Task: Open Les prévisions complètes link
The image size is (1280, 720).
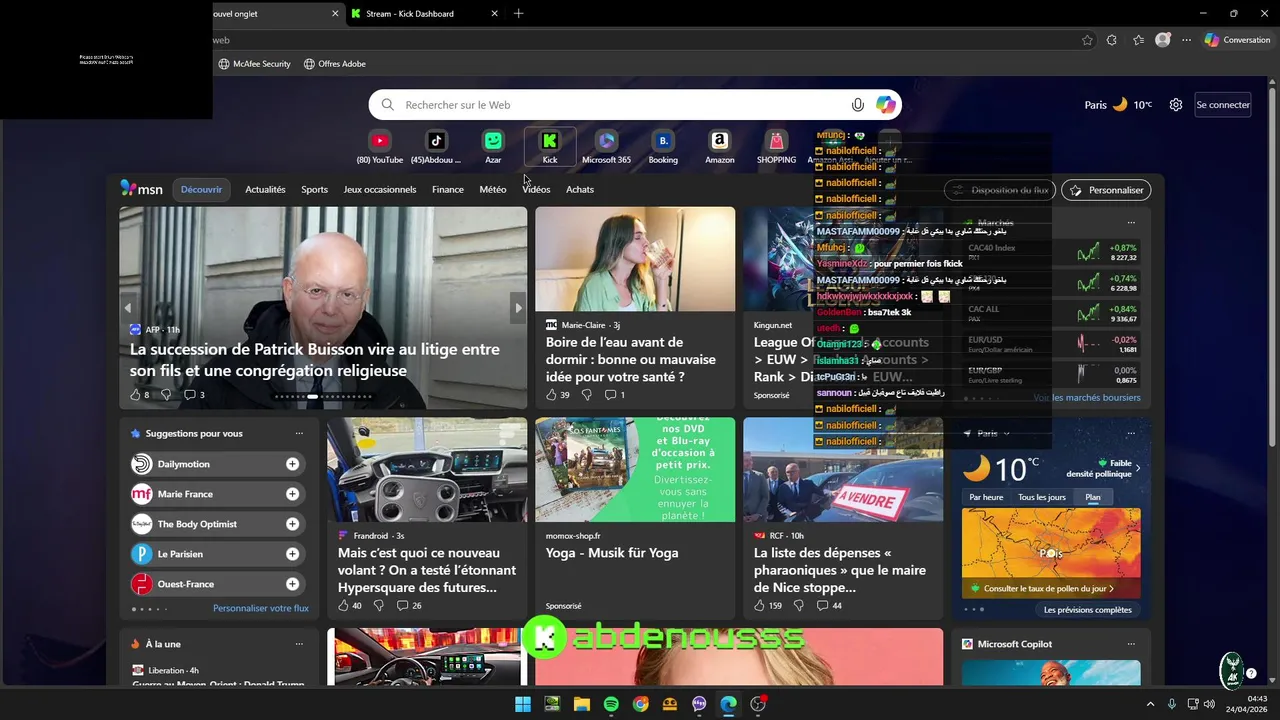Action: coord(1088,610)
